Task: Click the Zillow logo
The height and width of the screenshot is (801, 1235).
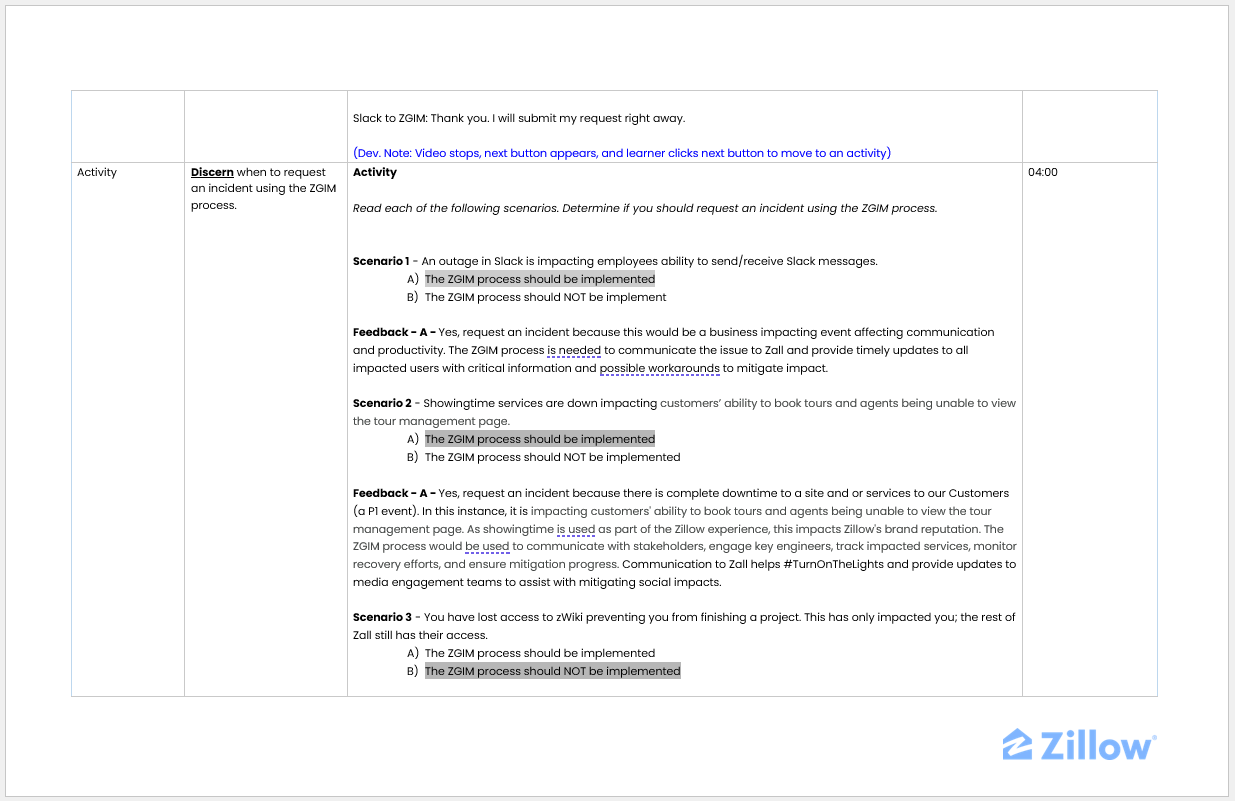Action: click(x=1079, y=746)
